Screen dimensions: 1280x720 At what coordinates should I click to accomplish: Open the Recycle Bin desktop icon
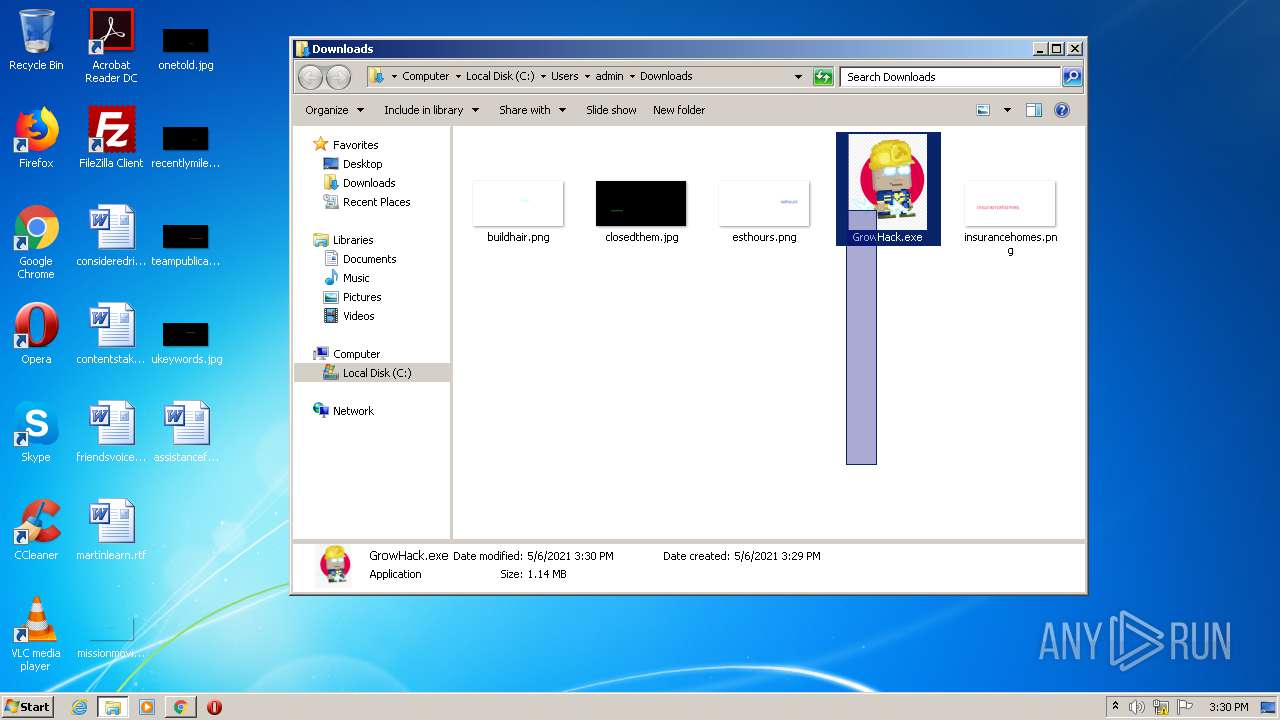click(x=36, y=40)
